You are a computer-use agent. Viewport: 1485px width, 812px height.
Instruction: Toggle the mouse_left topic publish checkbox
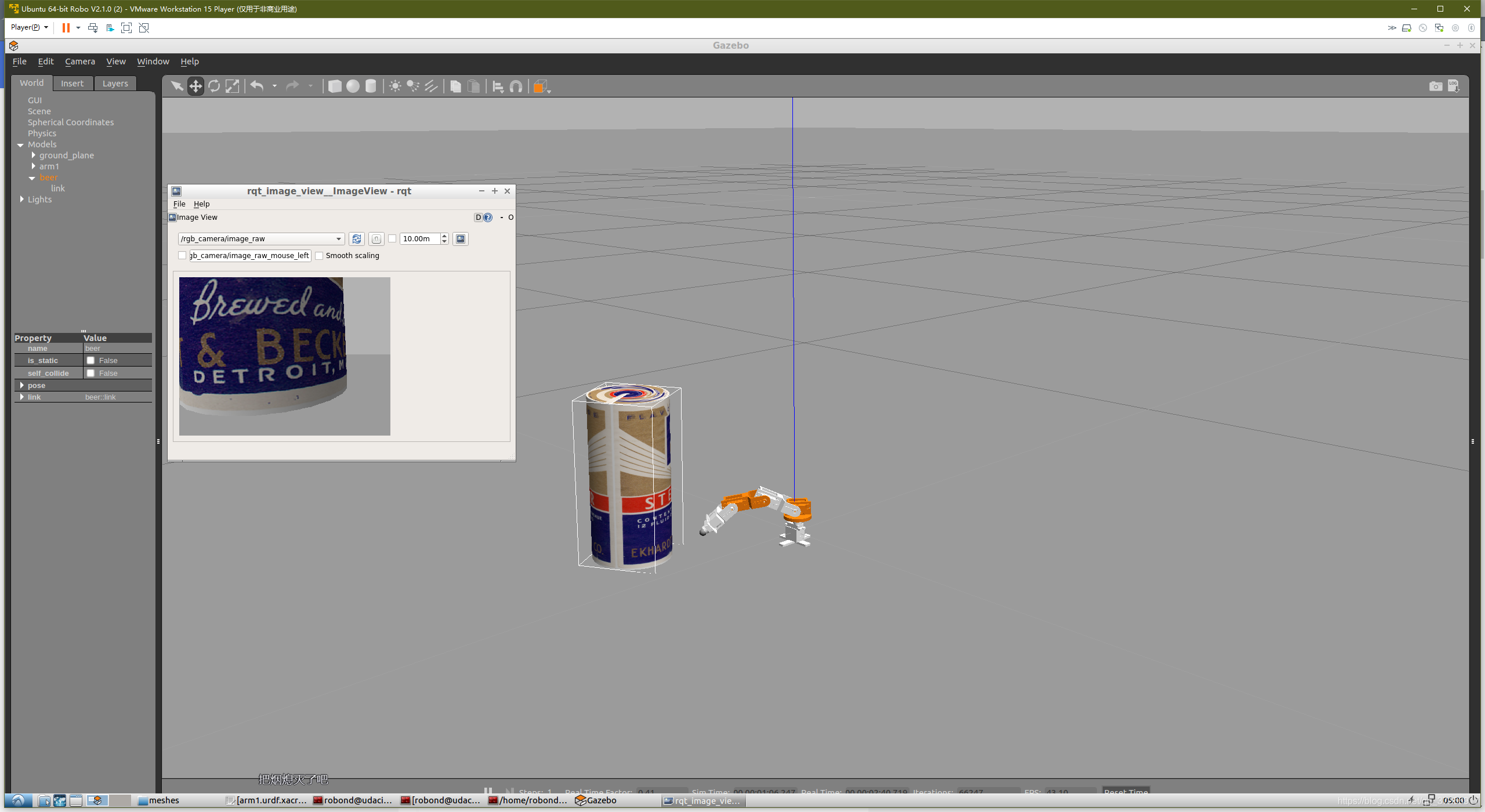[182, 256]
